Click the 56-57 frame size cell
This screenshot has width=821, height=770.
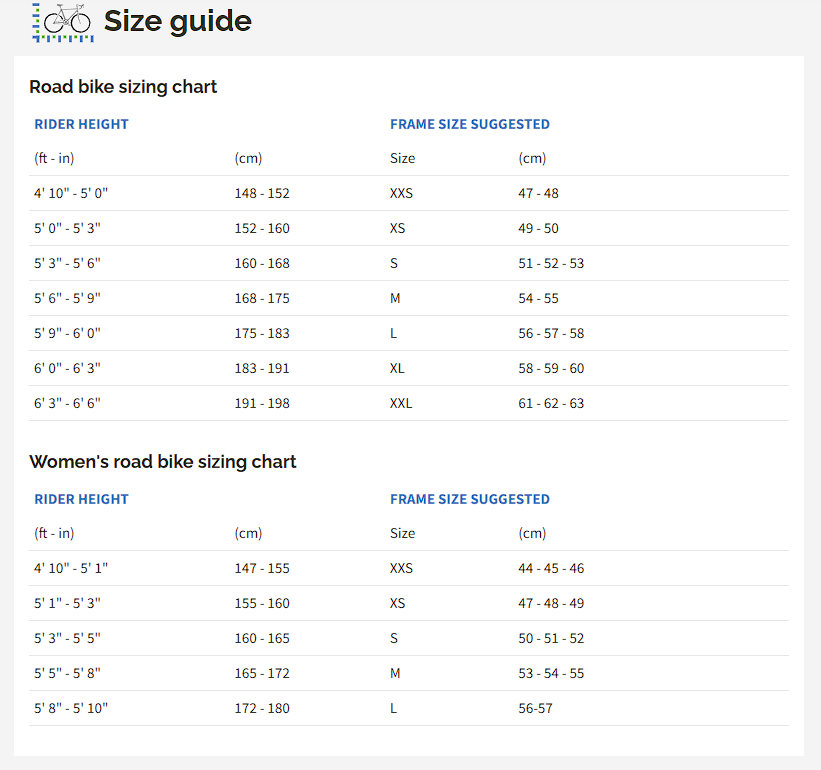535,708
